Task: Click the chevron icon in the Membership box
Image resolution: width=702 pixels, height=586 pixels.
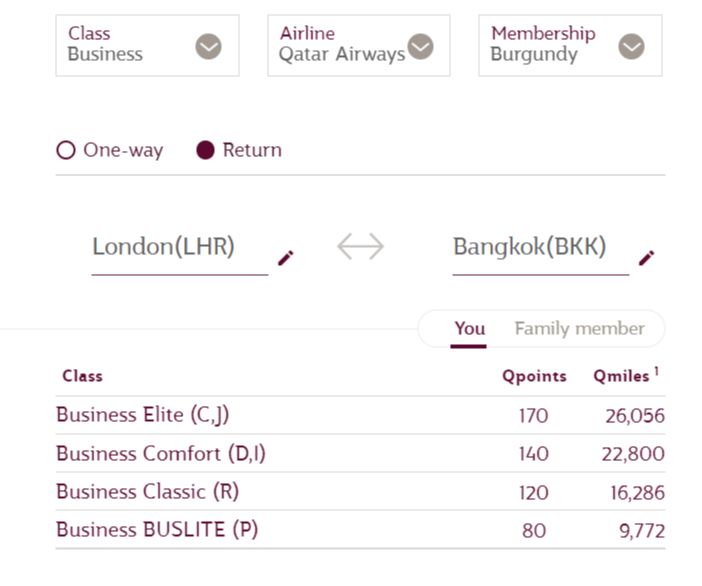Action: point(631,46)
